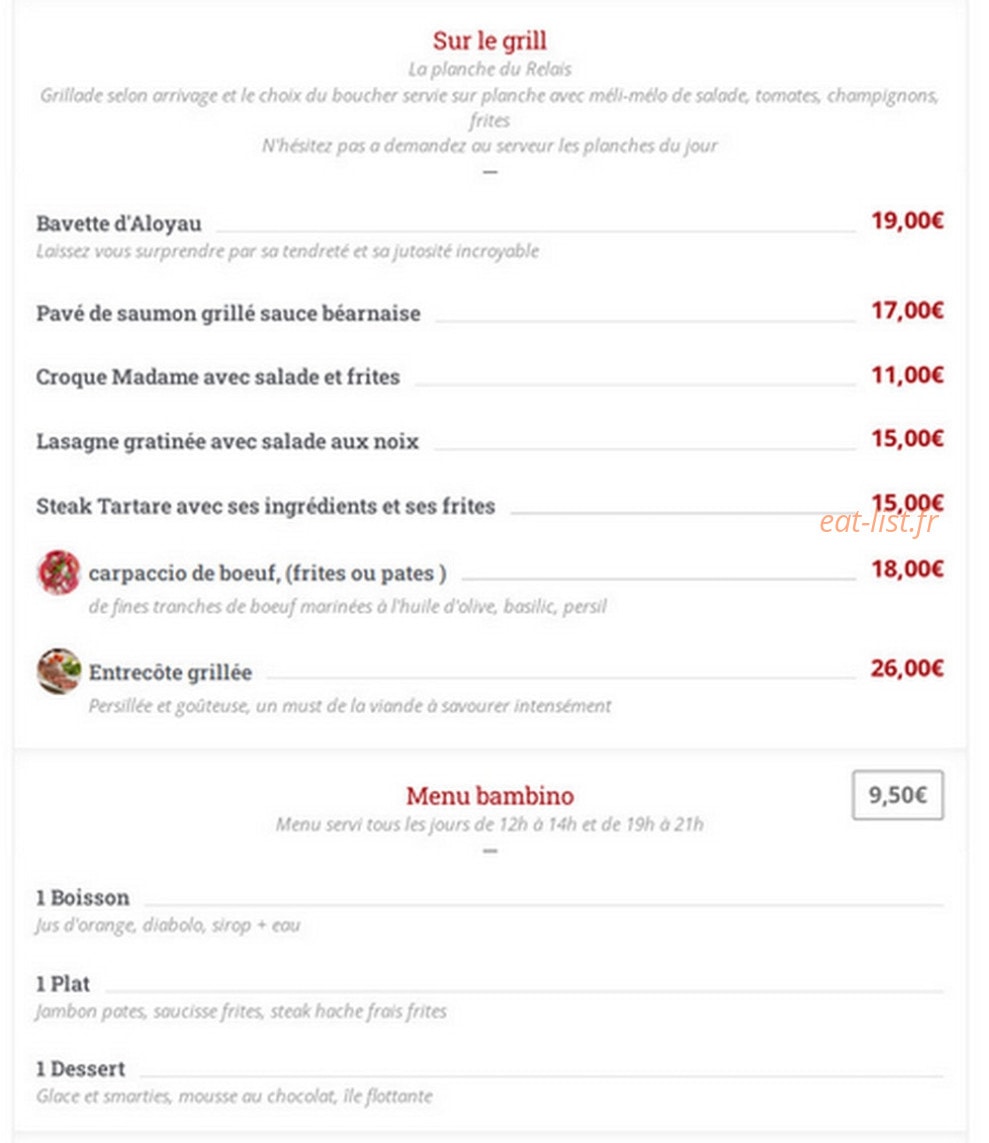Click the Entrecôte grillée dish thumbnail
The image size is (989, 1143).
coord(58,671)
